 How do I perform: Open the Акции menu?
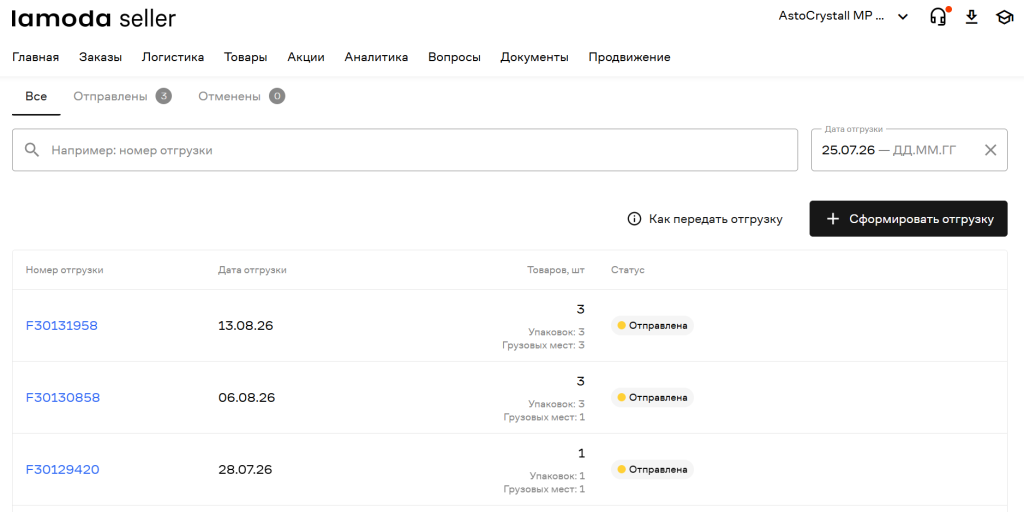(306, 57)
